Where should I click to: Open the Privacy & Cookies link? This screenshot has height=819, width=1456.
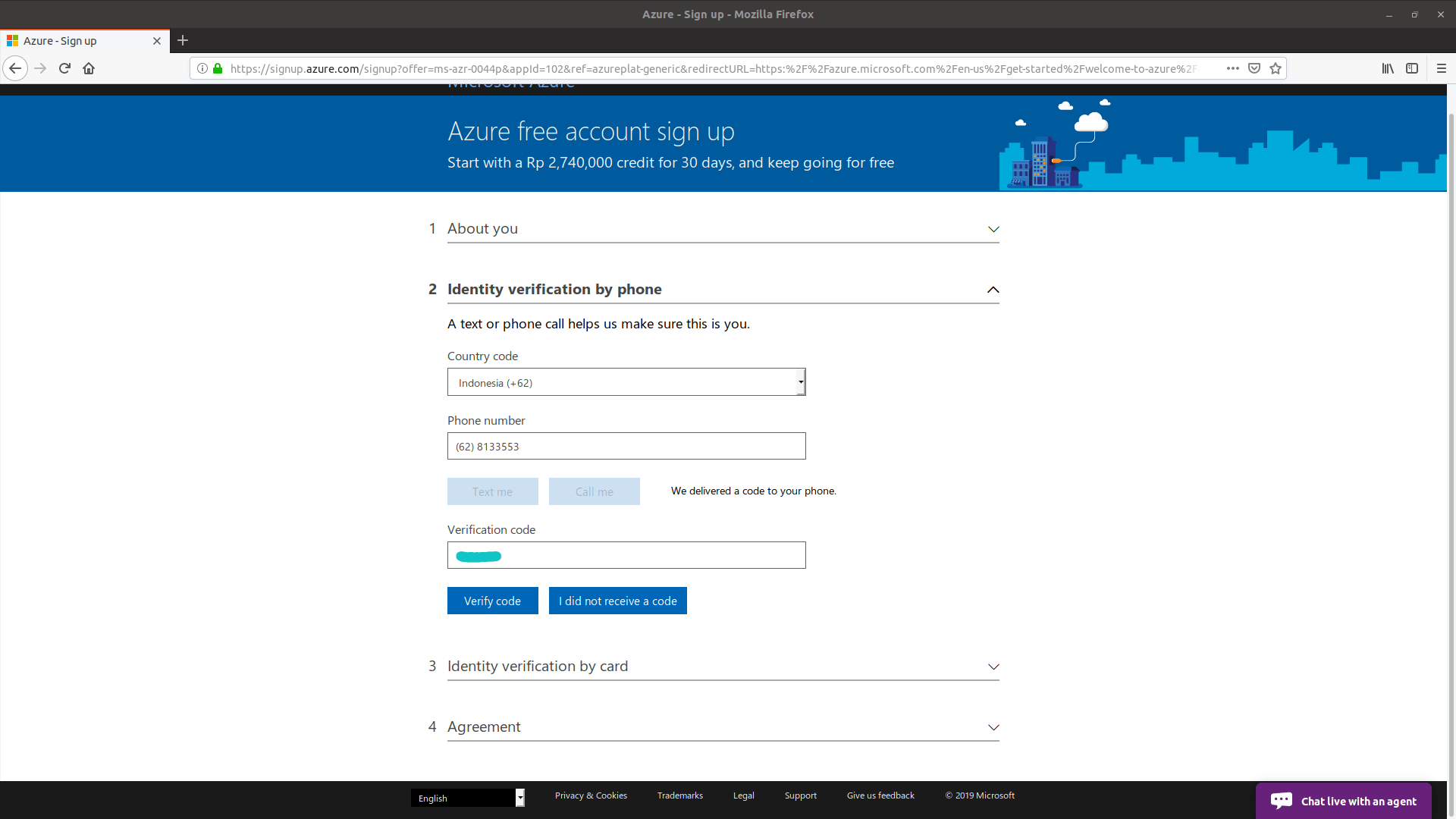click(x=591, y=795)
